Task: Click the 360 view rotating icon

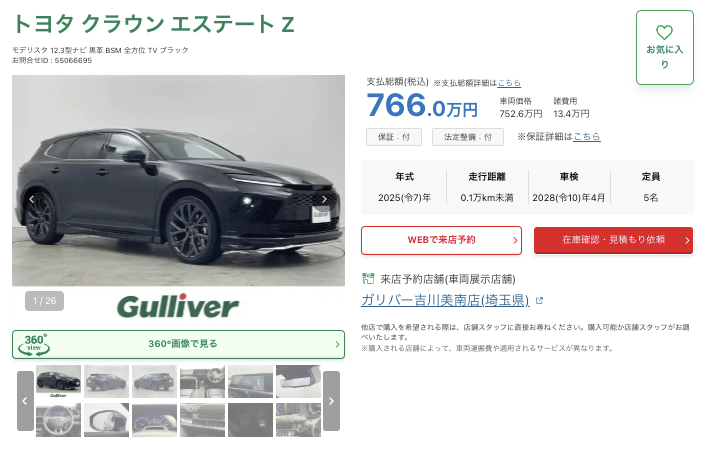Action: (34, 345)
